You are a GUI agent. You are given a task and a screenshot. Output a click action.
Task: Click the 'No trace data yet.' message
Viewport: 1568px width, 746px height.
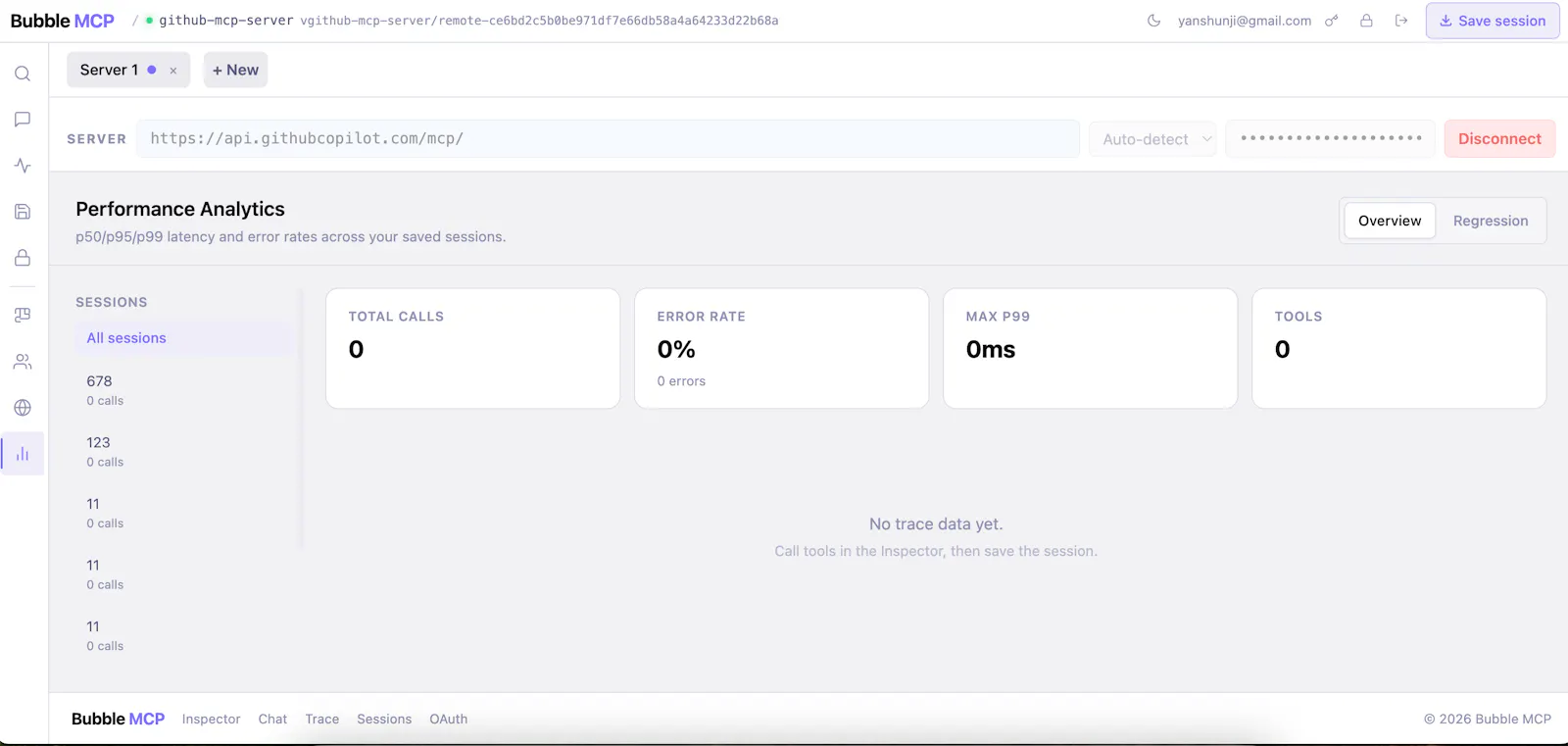click(936, 524)
